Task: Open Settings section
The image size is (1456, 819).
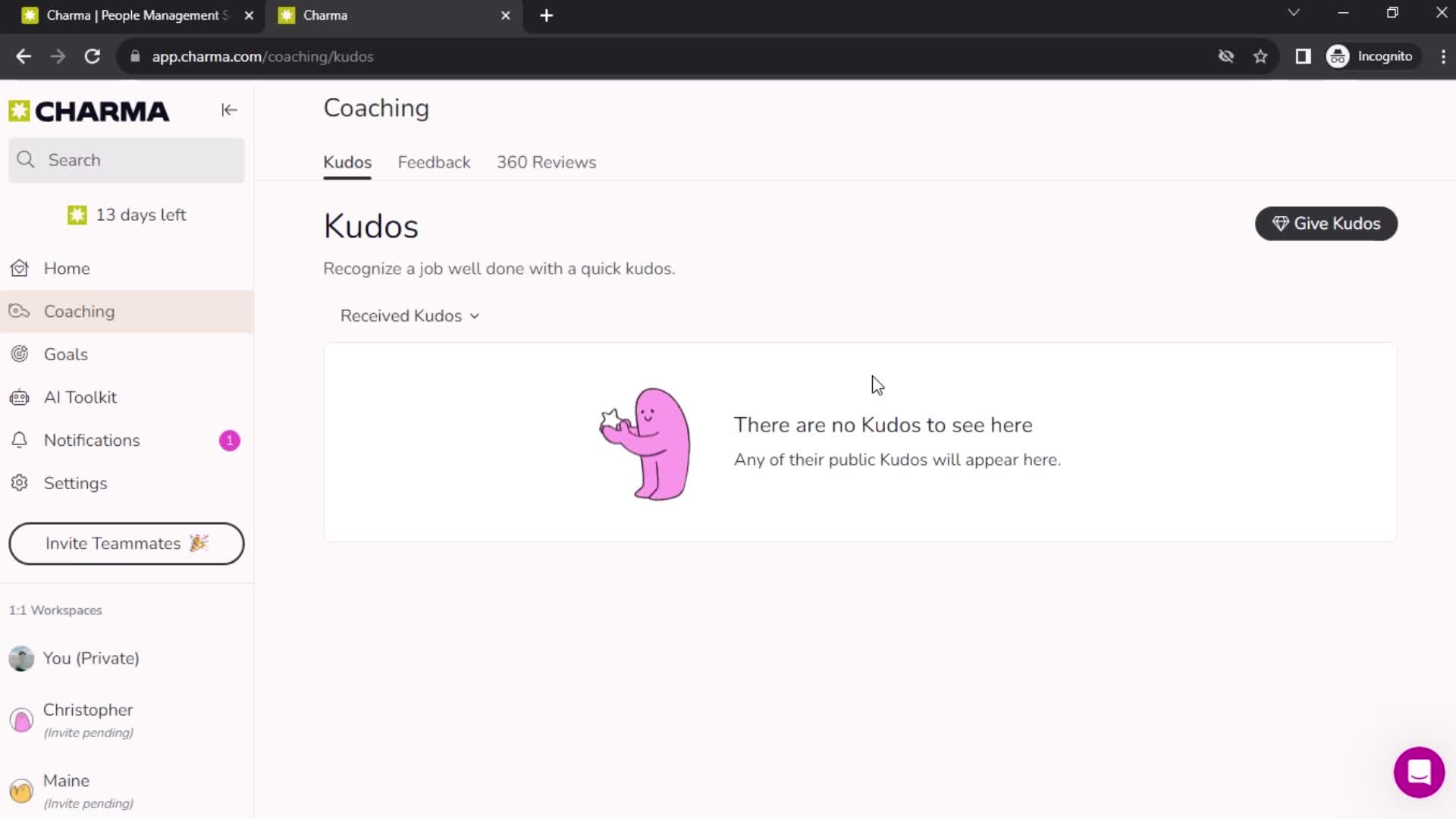Action: [x=75, y=483]
